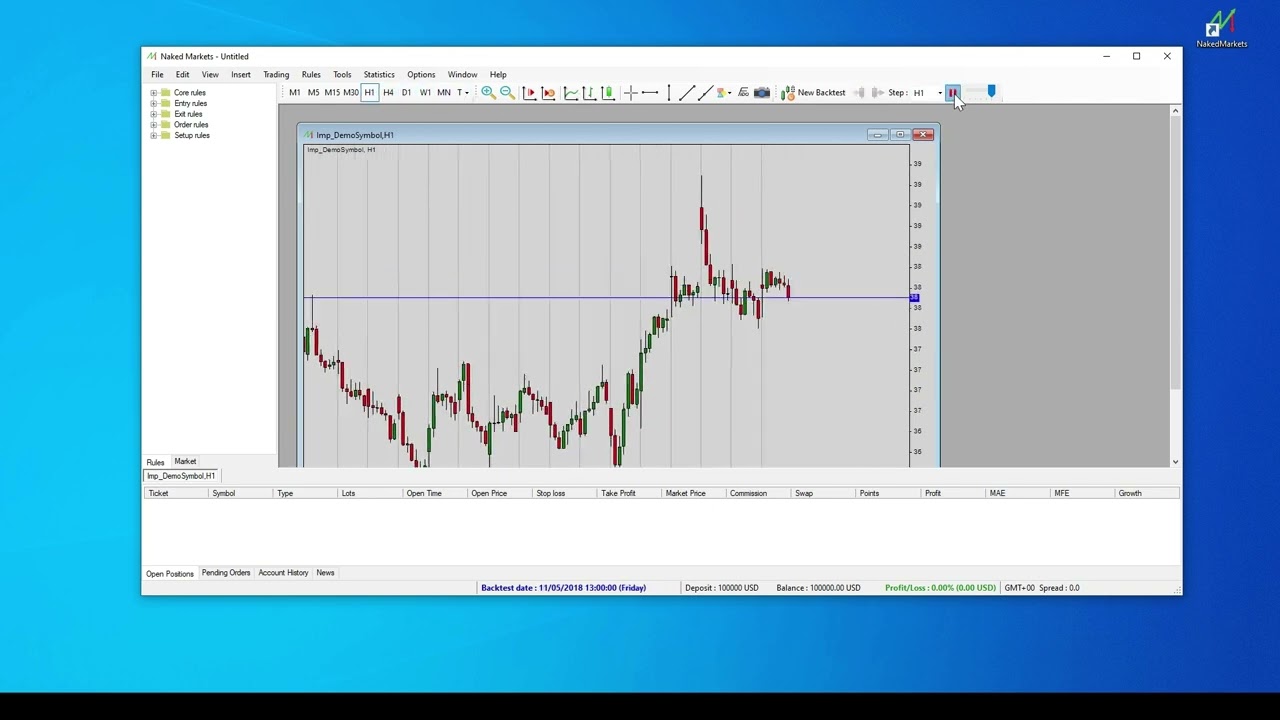Switch chart to bar chart icon
The width and height of the screenshot is (1280, 720).
coord(589,92)
